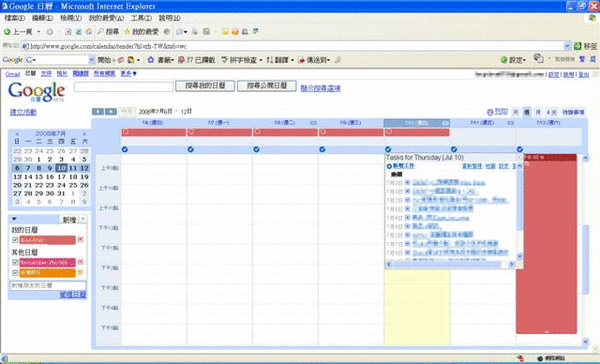Screen dimensions: 600x364
Task: Go to next week arrow button
Action: [111, 111]
